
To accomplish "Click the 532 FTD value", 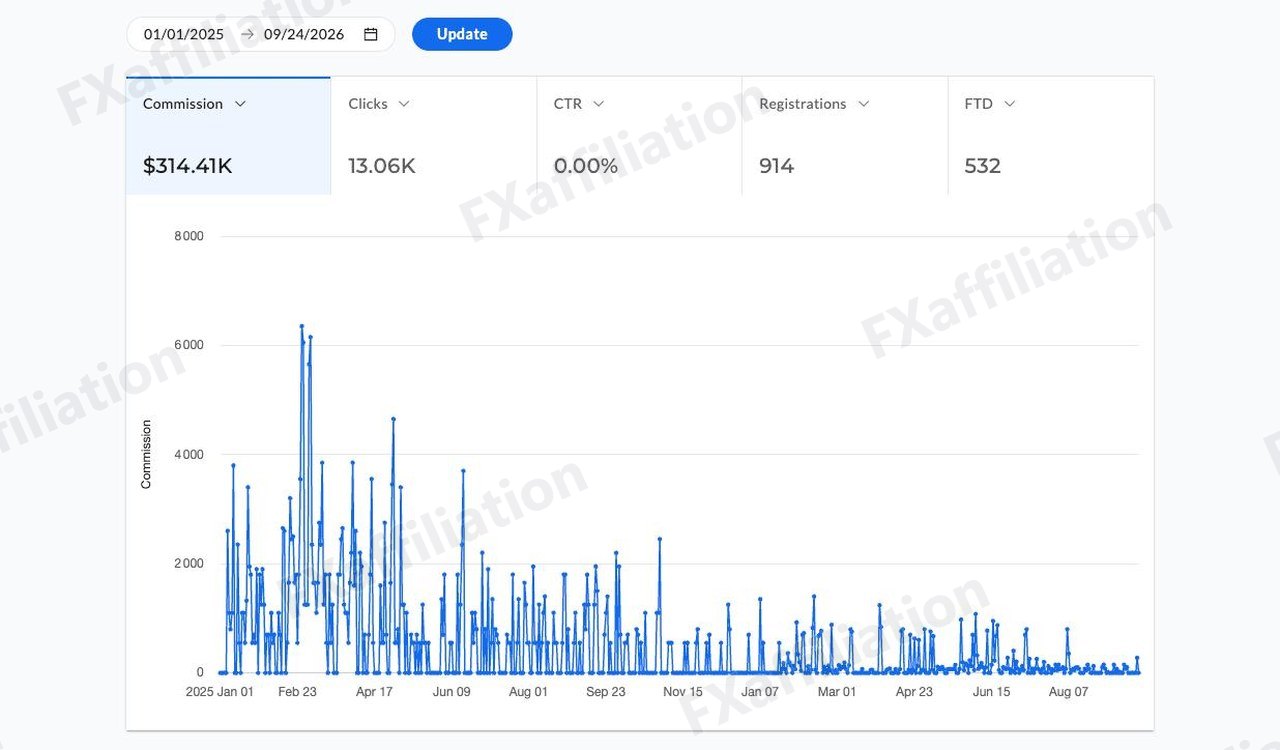I will click(x=983, y=166).
